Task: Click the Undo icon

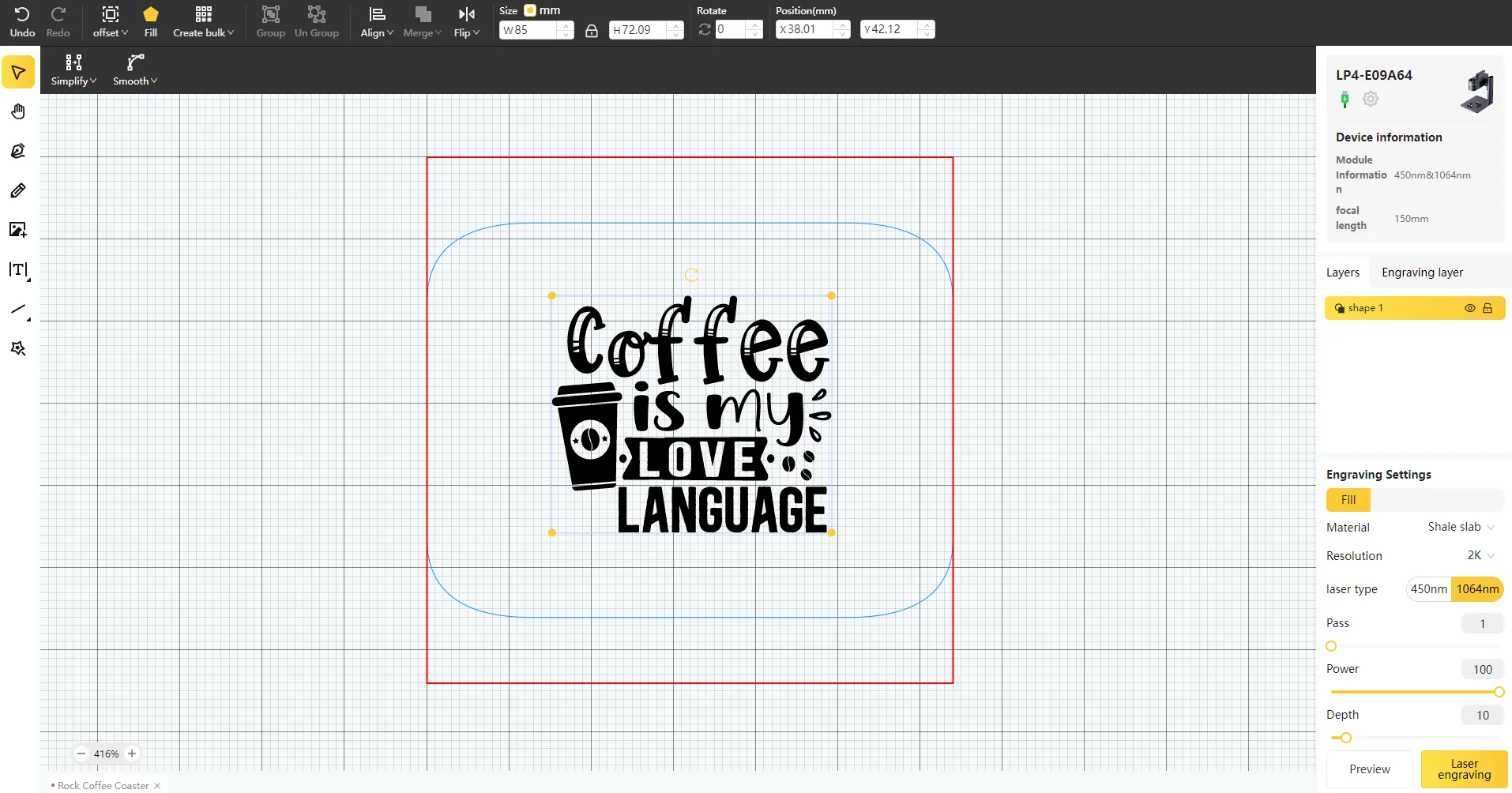Action: pyautogui.click(x=22, y=14)
